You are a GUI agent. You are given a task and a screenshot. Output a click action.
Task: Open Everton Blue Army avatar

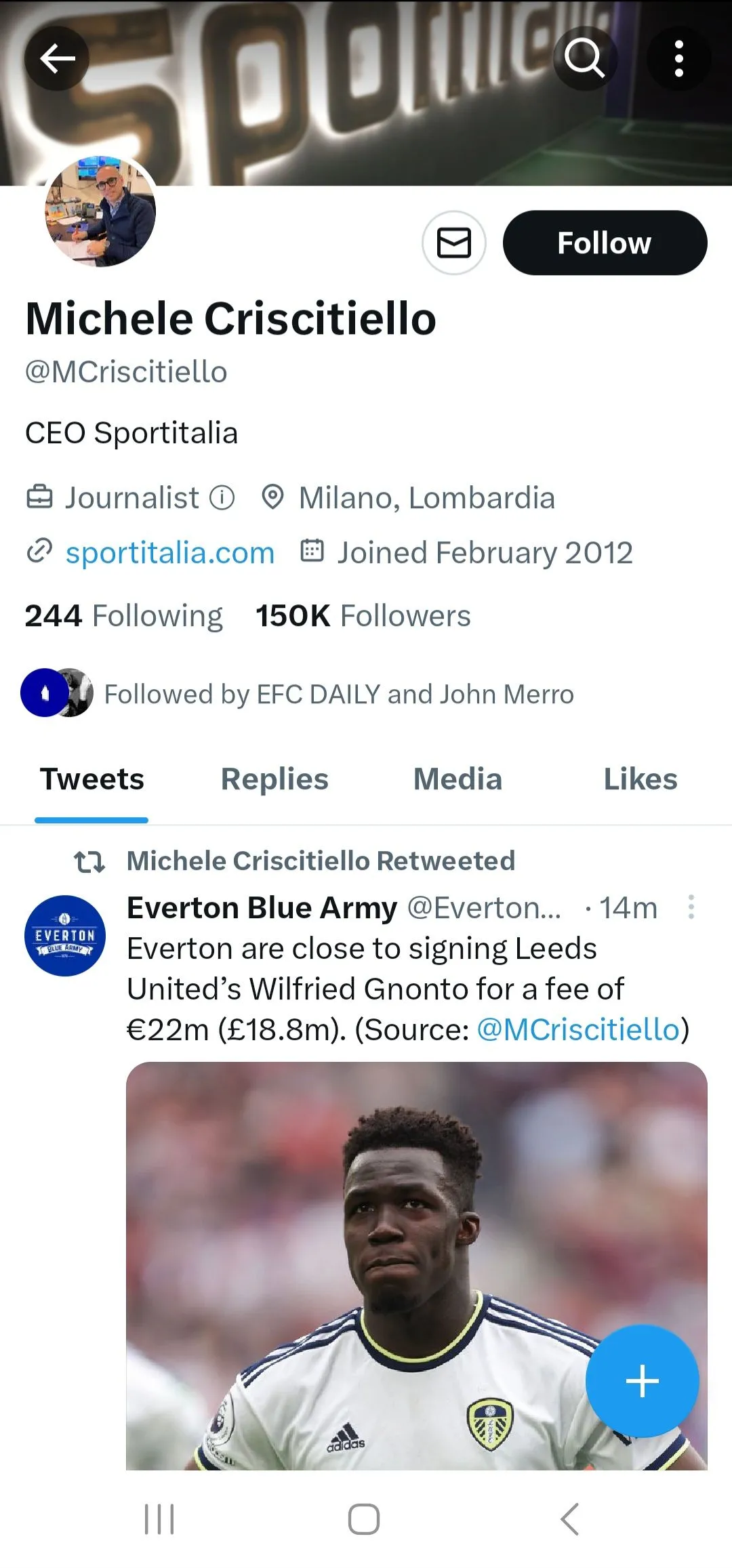65,935
